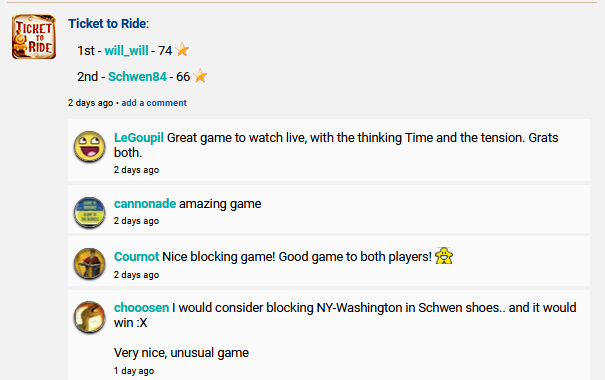Image resolution: width=605 pixels, height=380 pixels.
Task: Open cannonade's username link
Action: pyautogui.click(x=145, y=204)
